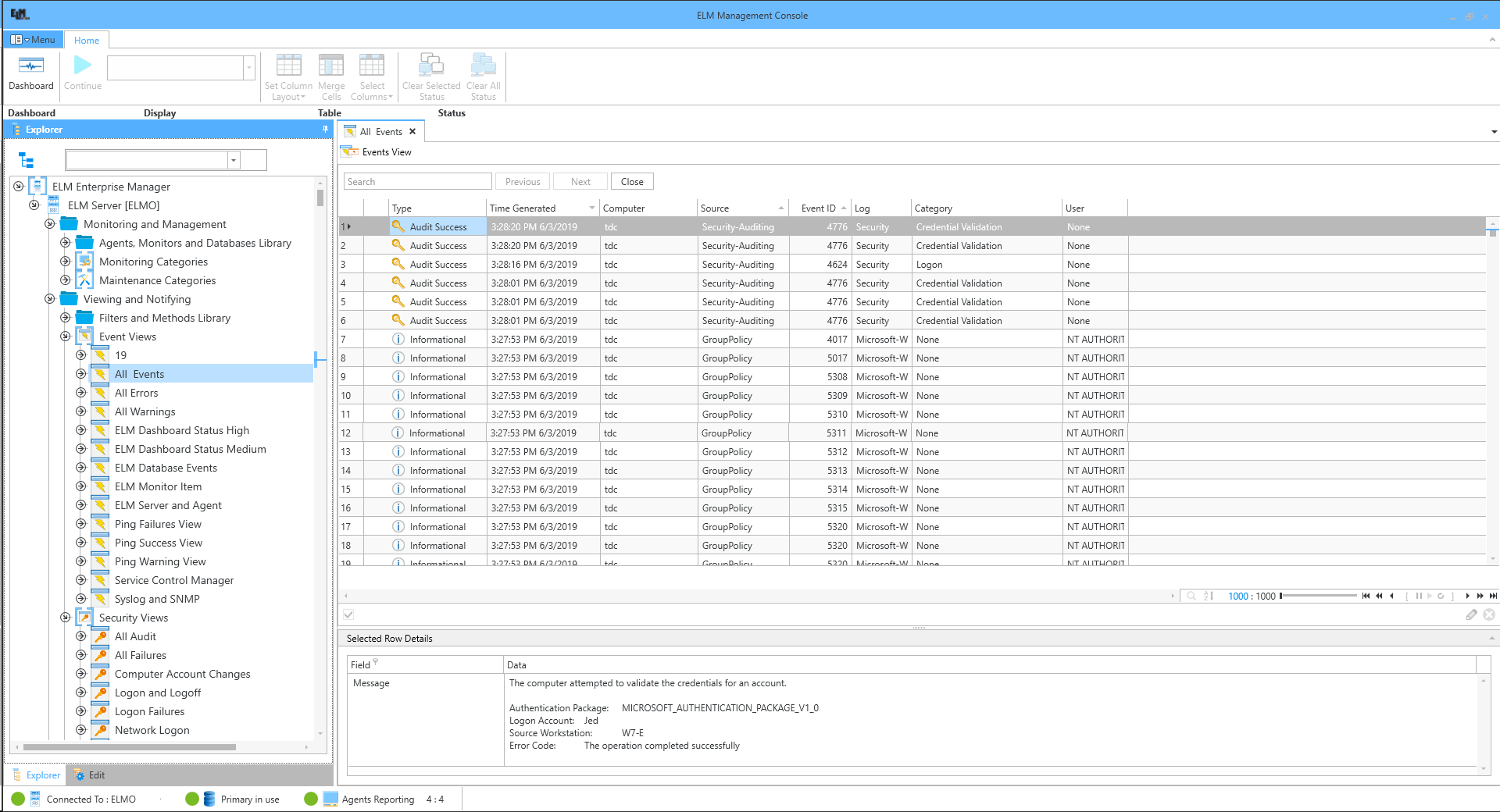Screen dimensions: 1500x812
Task: Click Clear Selected Status icon
Action: (431, 66)
